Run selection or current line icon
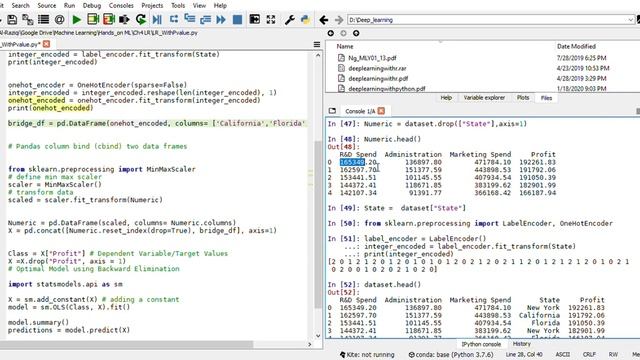 [x=124, y=20]
